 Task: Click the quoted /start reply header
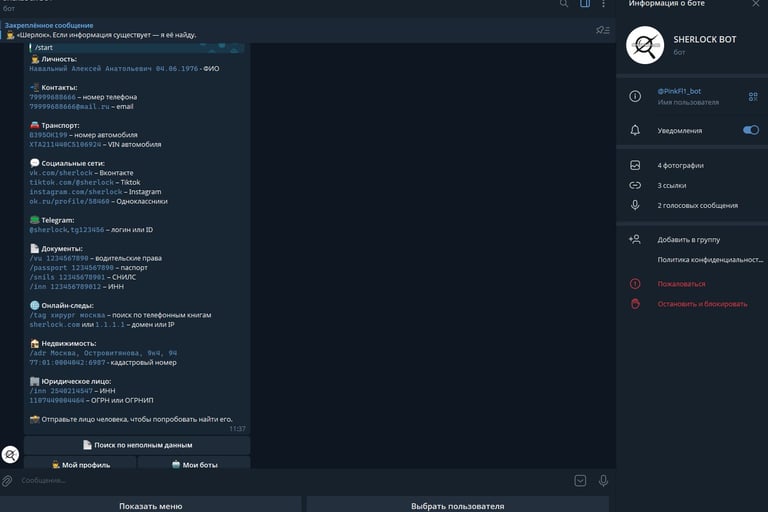(137, 48)
